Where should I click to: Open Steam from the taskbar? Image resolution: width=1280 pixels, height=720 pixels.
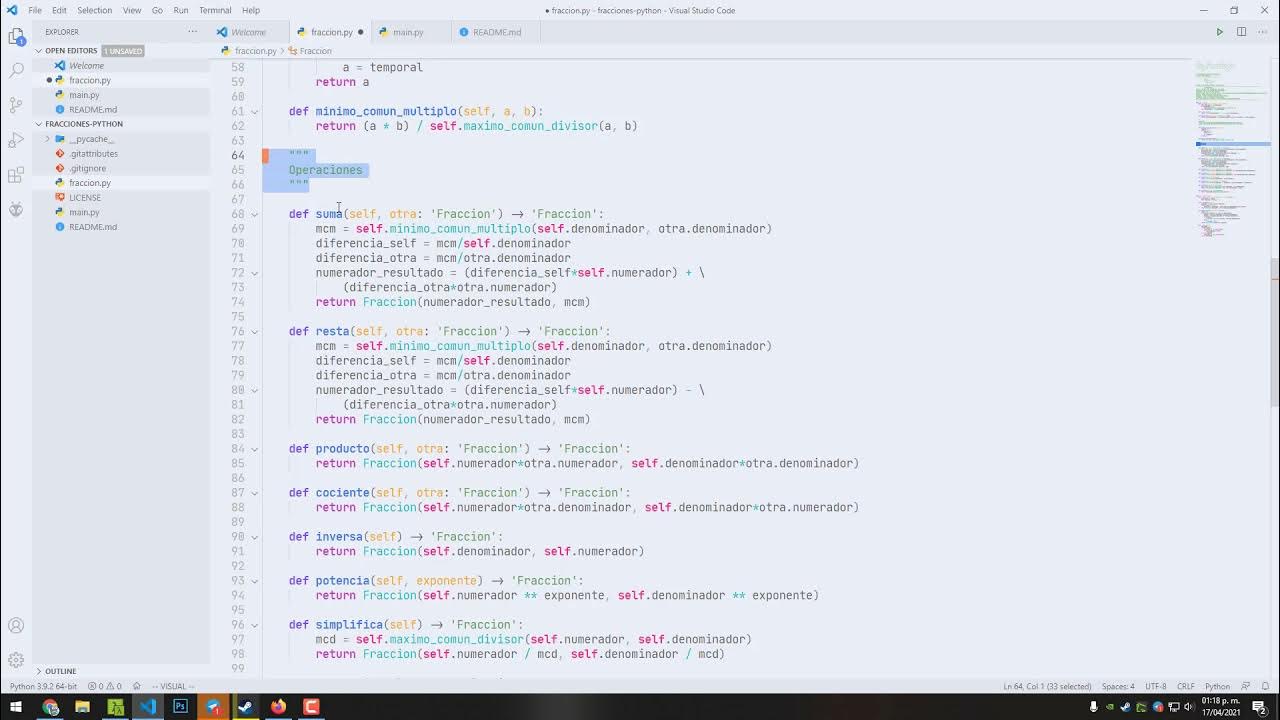coord(245,707)
